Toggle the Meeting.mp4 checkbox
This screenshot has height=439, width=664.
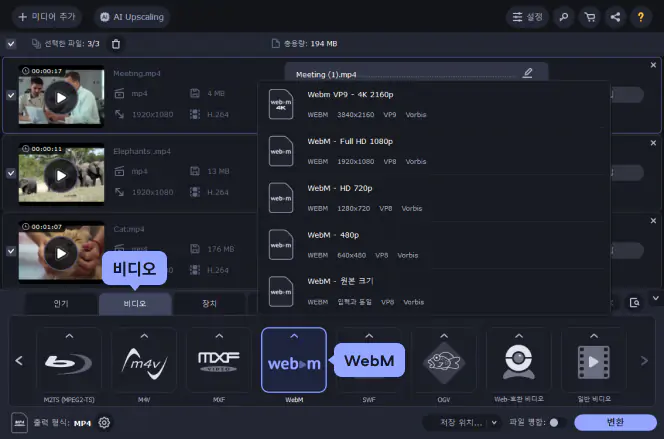(x=11, y=96)
